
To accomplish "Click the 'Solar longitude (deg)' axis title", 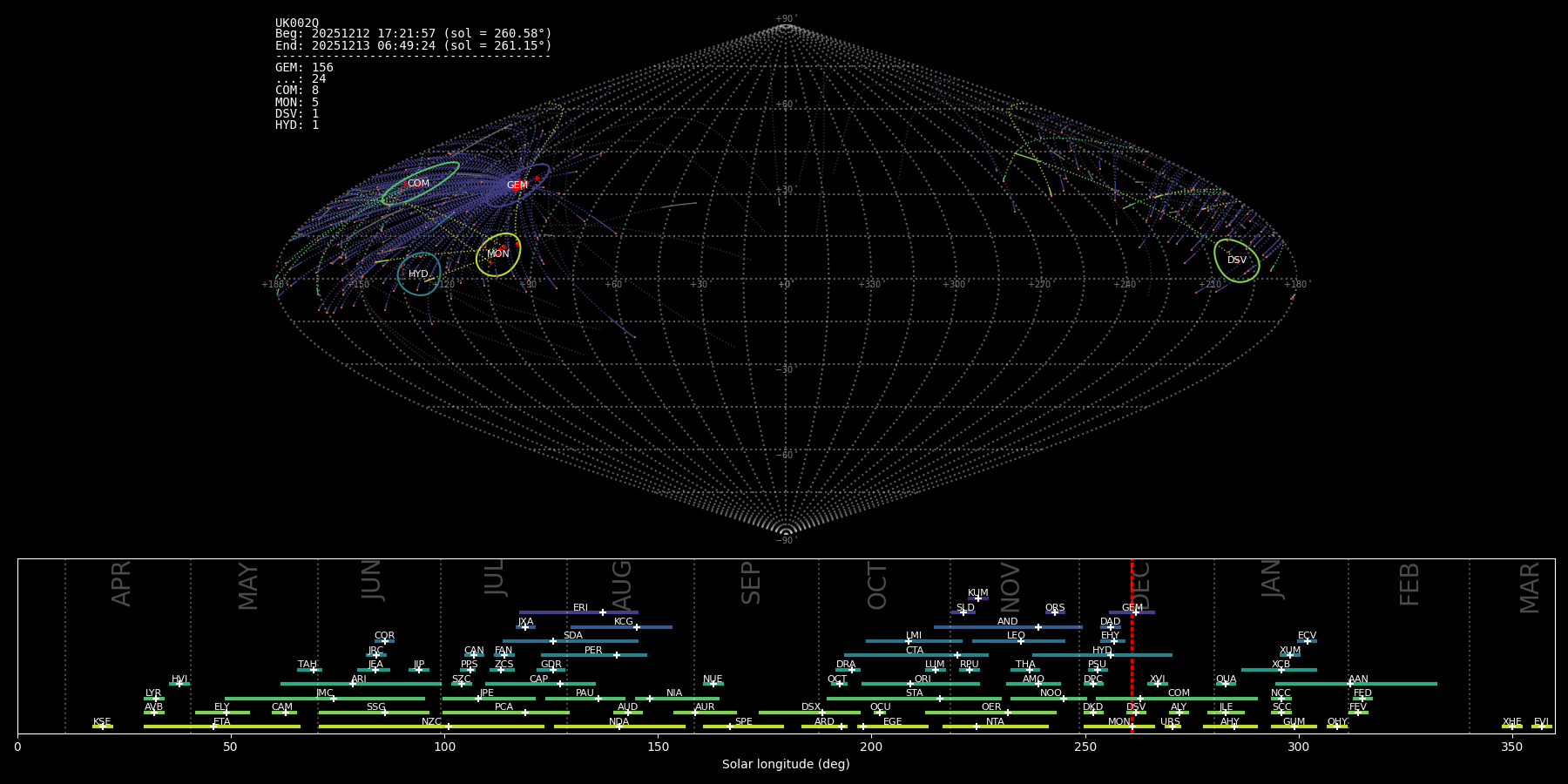I will pyautogui.click(x=786, y=765).
